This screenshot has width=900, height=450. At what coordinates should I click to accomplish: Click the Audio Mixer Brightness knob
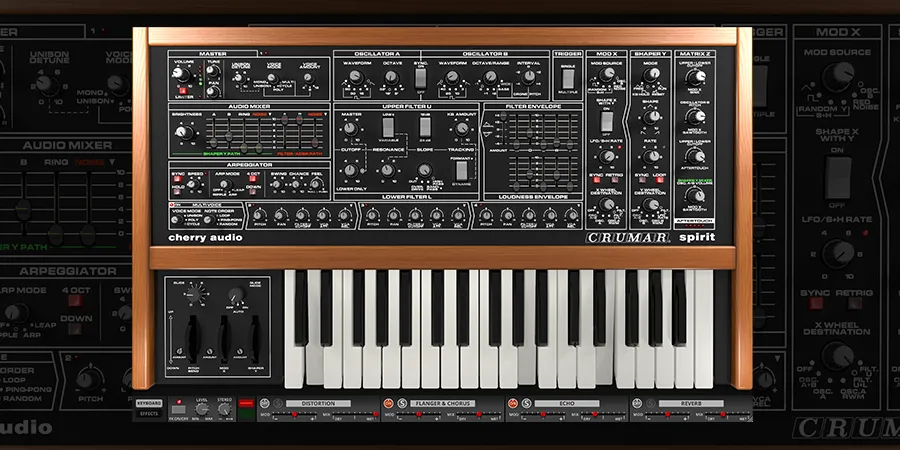(184, 132)
